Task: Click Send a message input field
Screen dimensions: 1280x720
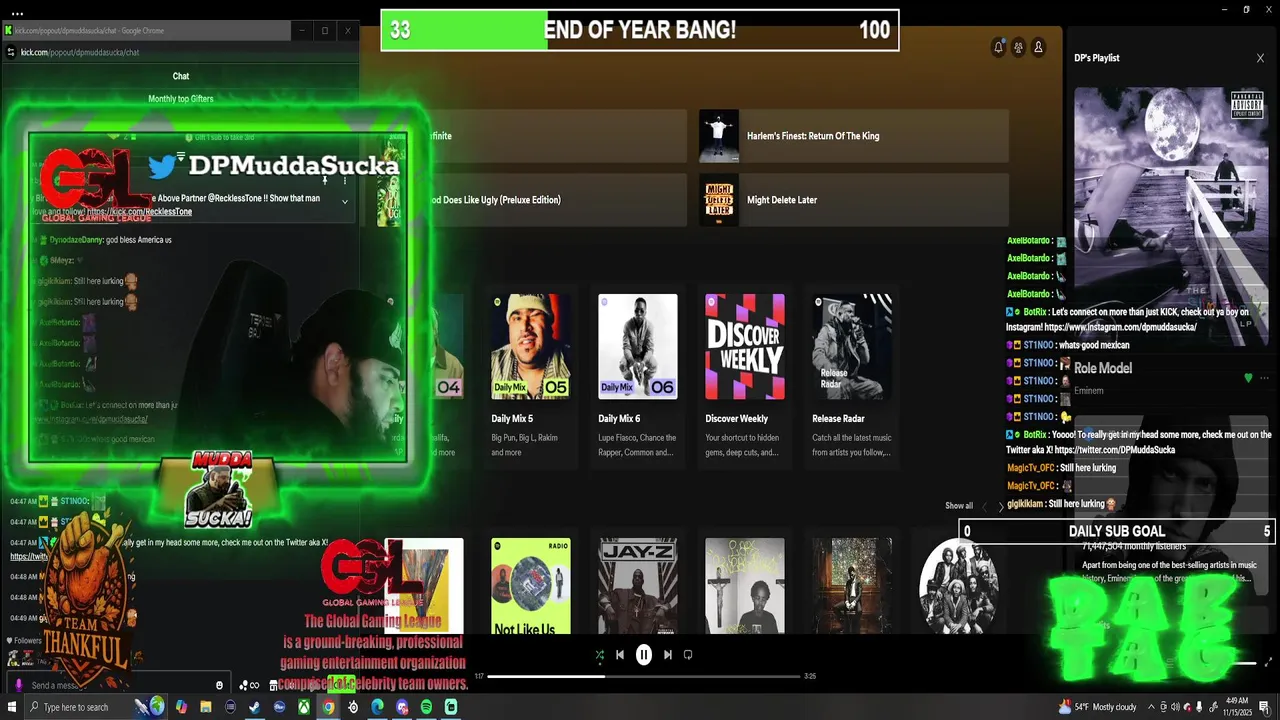Action: pyautogui.click(x=120, y=685)
